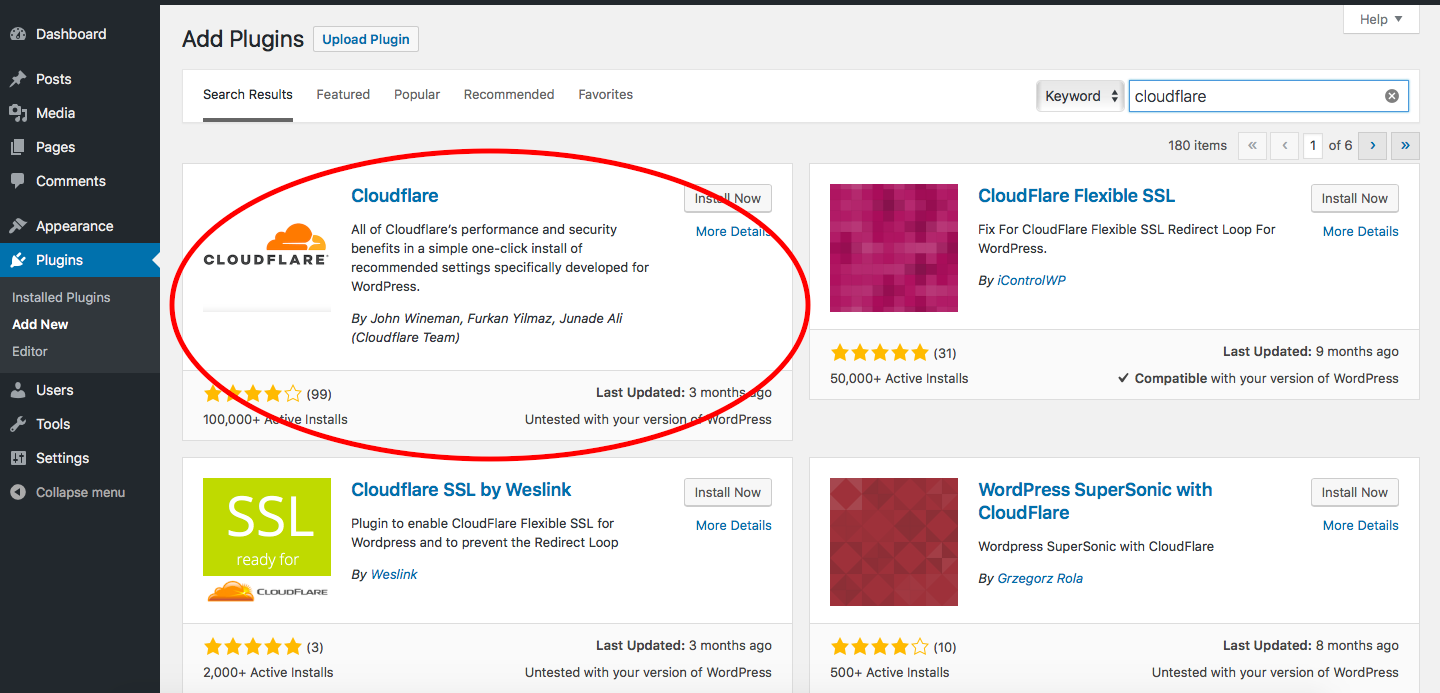Viewport: 1440px width, 693px height.
Task: Switch to Search Results tab
Action: (x=248, y=95)
